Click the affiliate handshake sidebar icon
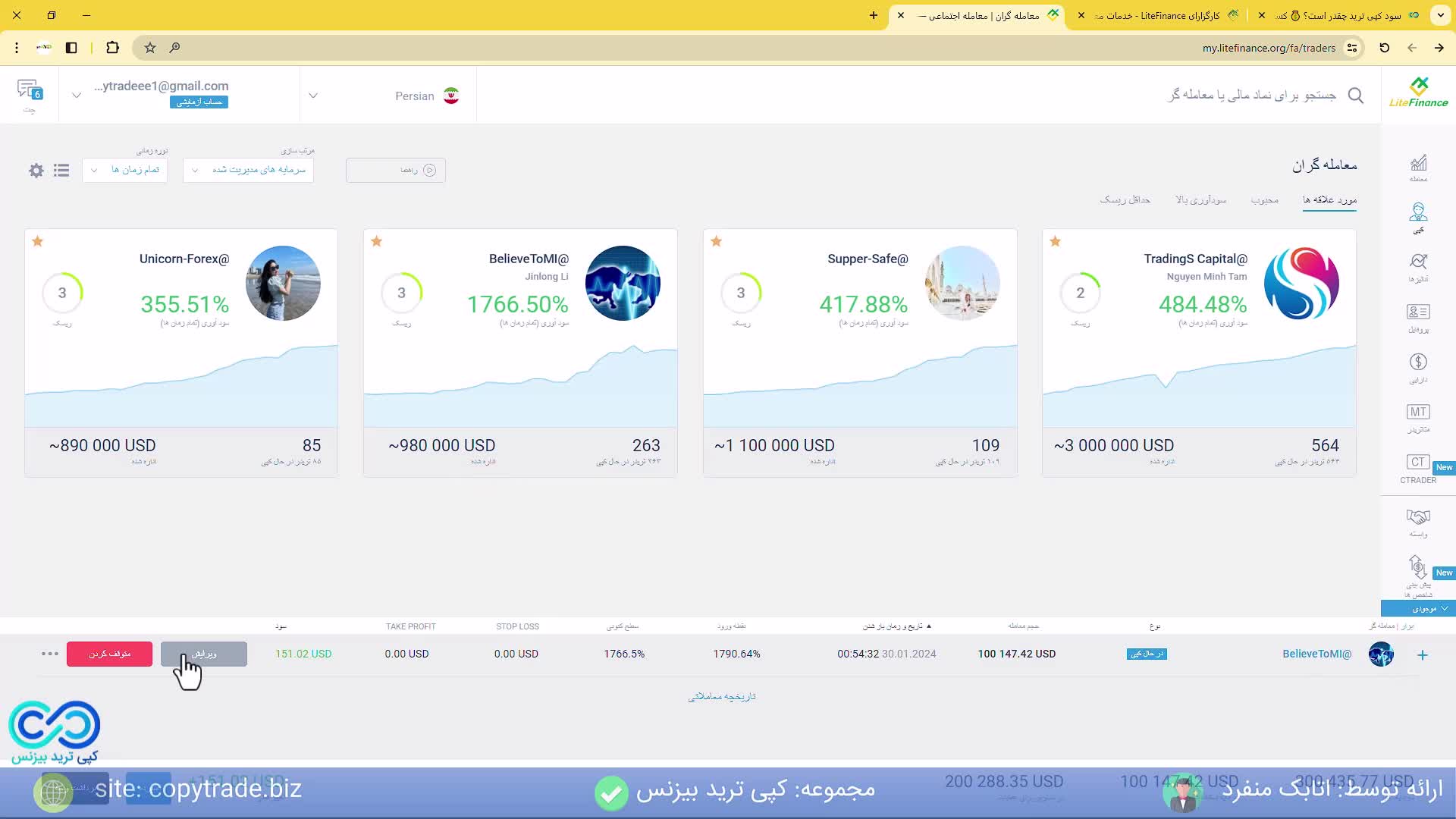1456x819 pixels. (1418, 517)
